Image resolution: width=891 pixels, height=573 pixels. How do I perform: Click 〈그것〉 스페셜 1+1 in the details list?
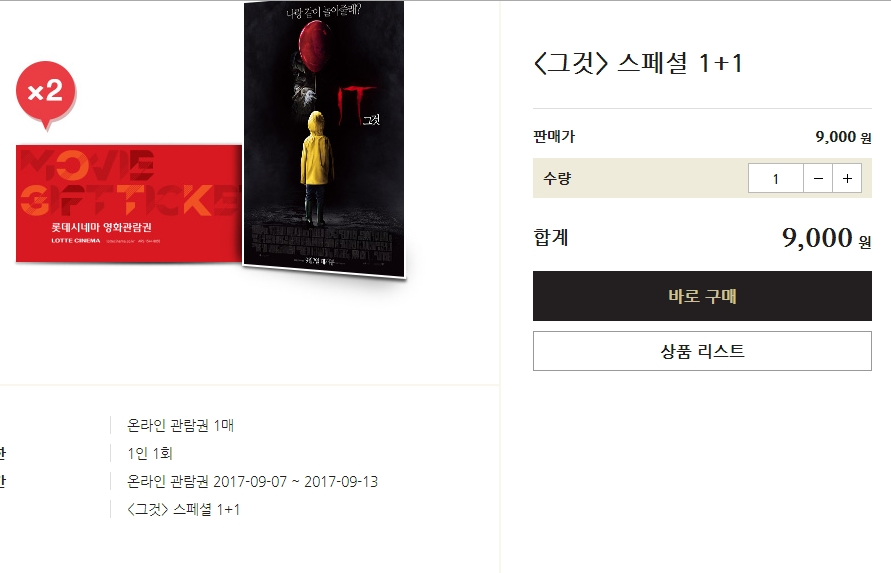(x=184, y=509)
